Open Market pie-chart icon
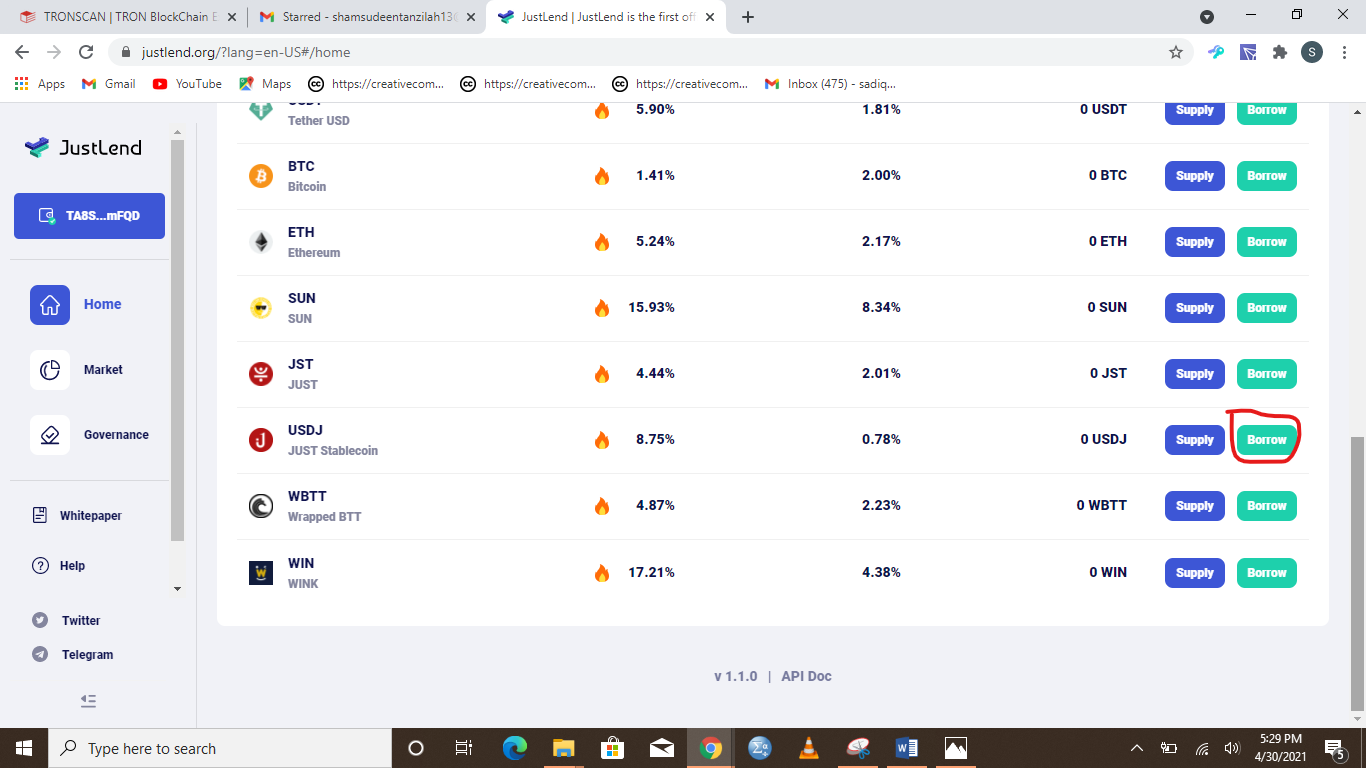 tap(50, 370)
